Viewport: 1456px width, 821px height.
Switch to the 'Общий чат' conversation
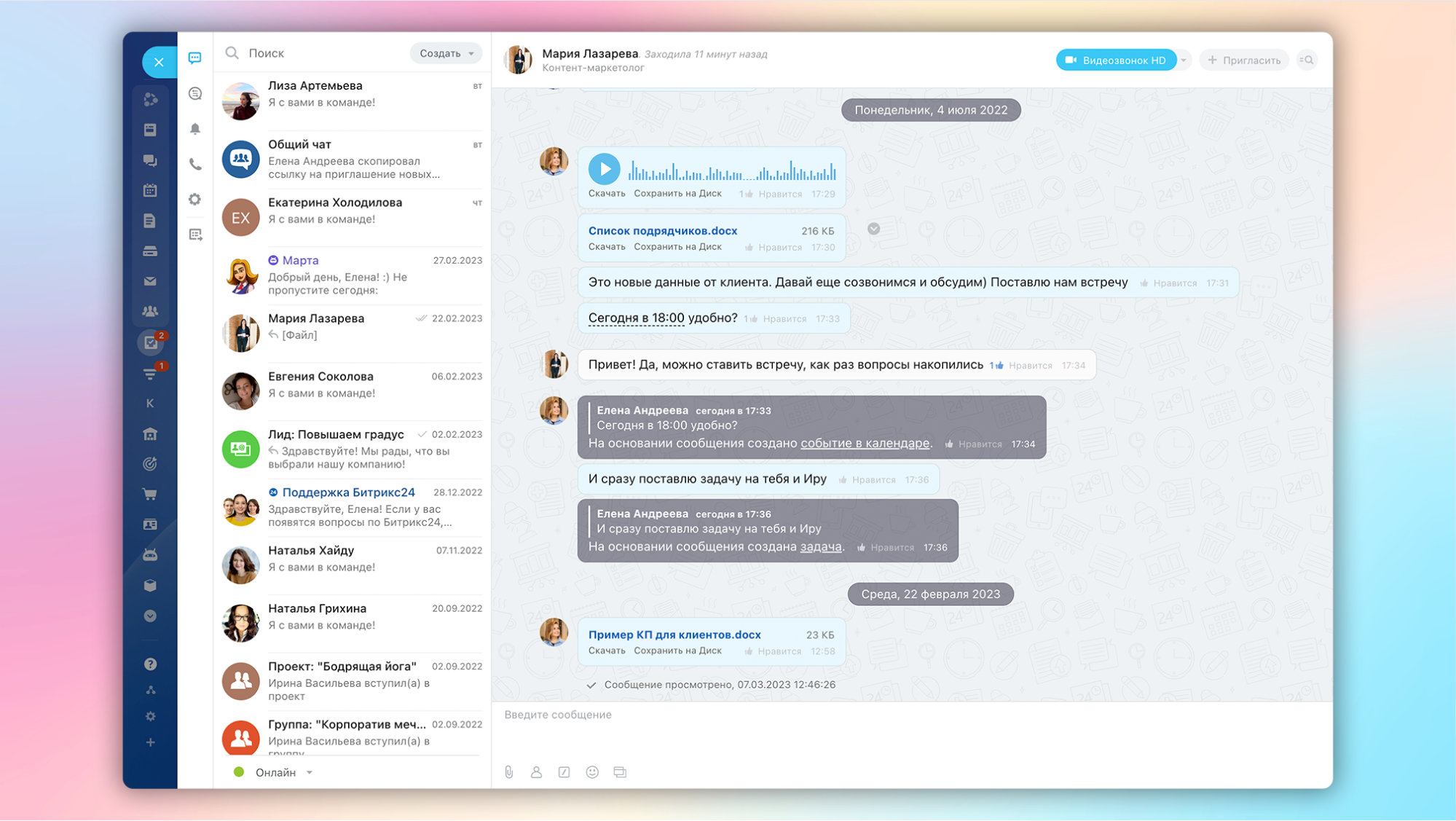(350, 159)
